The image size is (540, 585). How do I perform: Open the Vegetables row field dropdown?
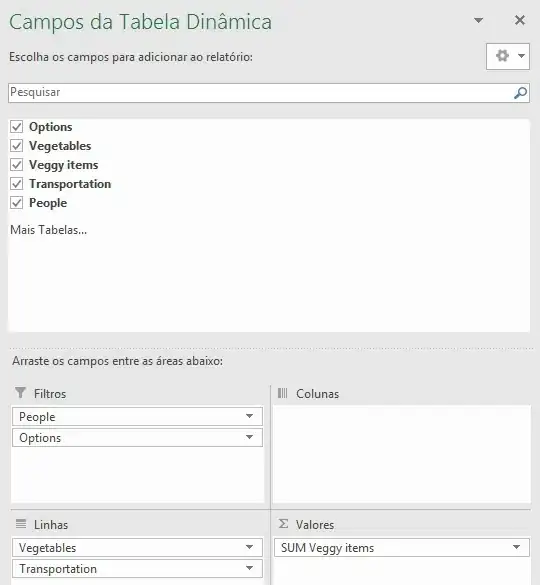tap(250, 547)
